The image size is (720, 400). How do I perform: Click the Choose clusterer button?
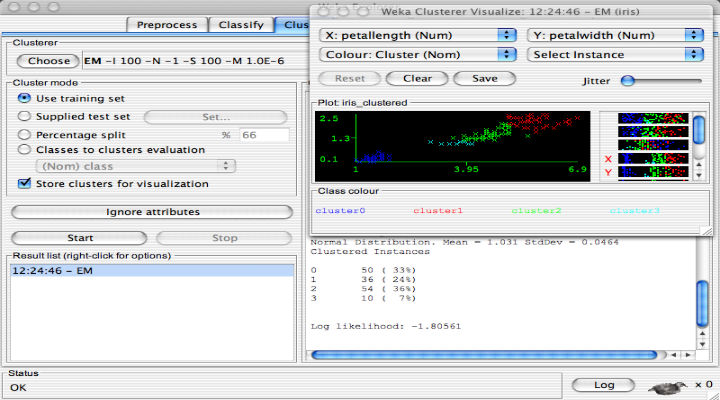49,61
